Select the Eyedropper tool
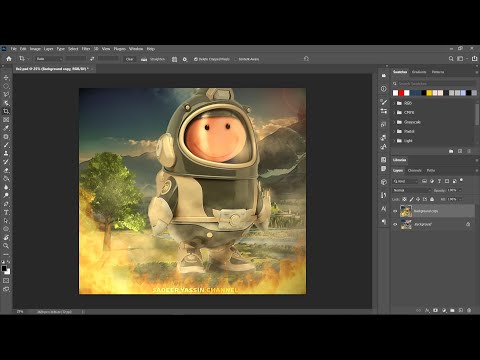The height and width of the screenshot is (360, 480). (6, 128)
